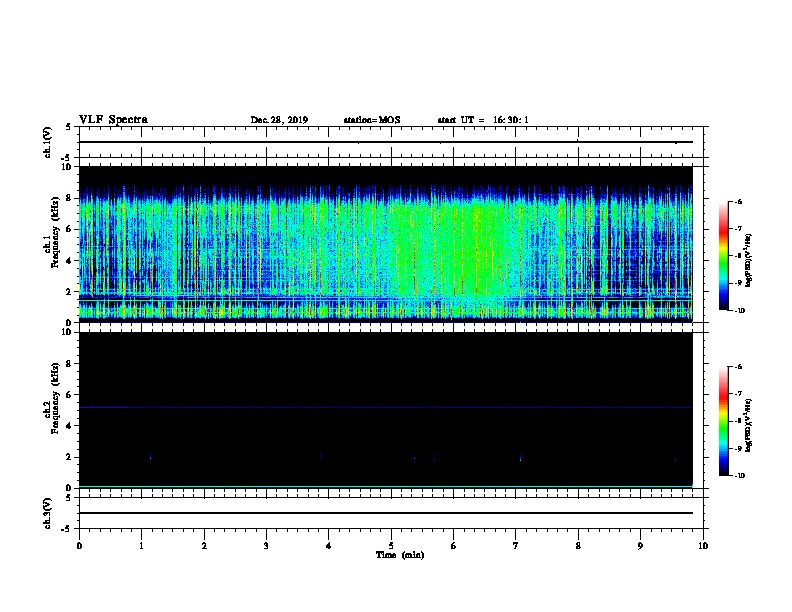Screen dimensions: 792x612
Task: Select the log(PSD) label beside ch.2 colorbar
Action: coord(749,425)
